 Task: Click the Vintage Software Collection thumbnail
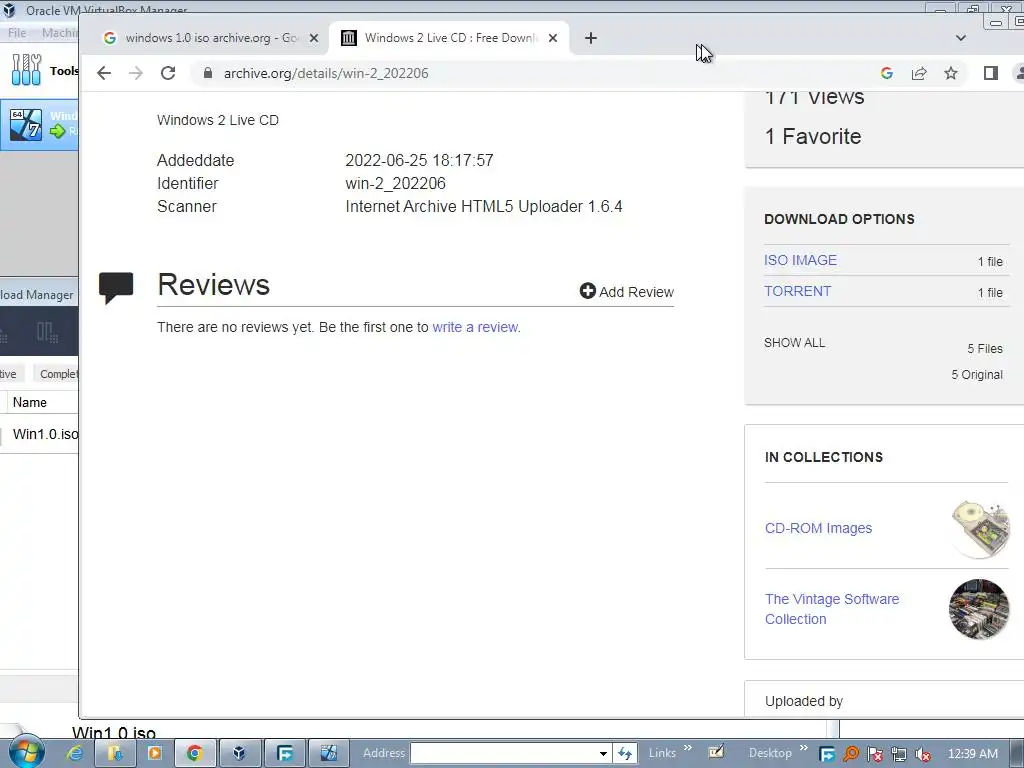(x=979, y=609)
